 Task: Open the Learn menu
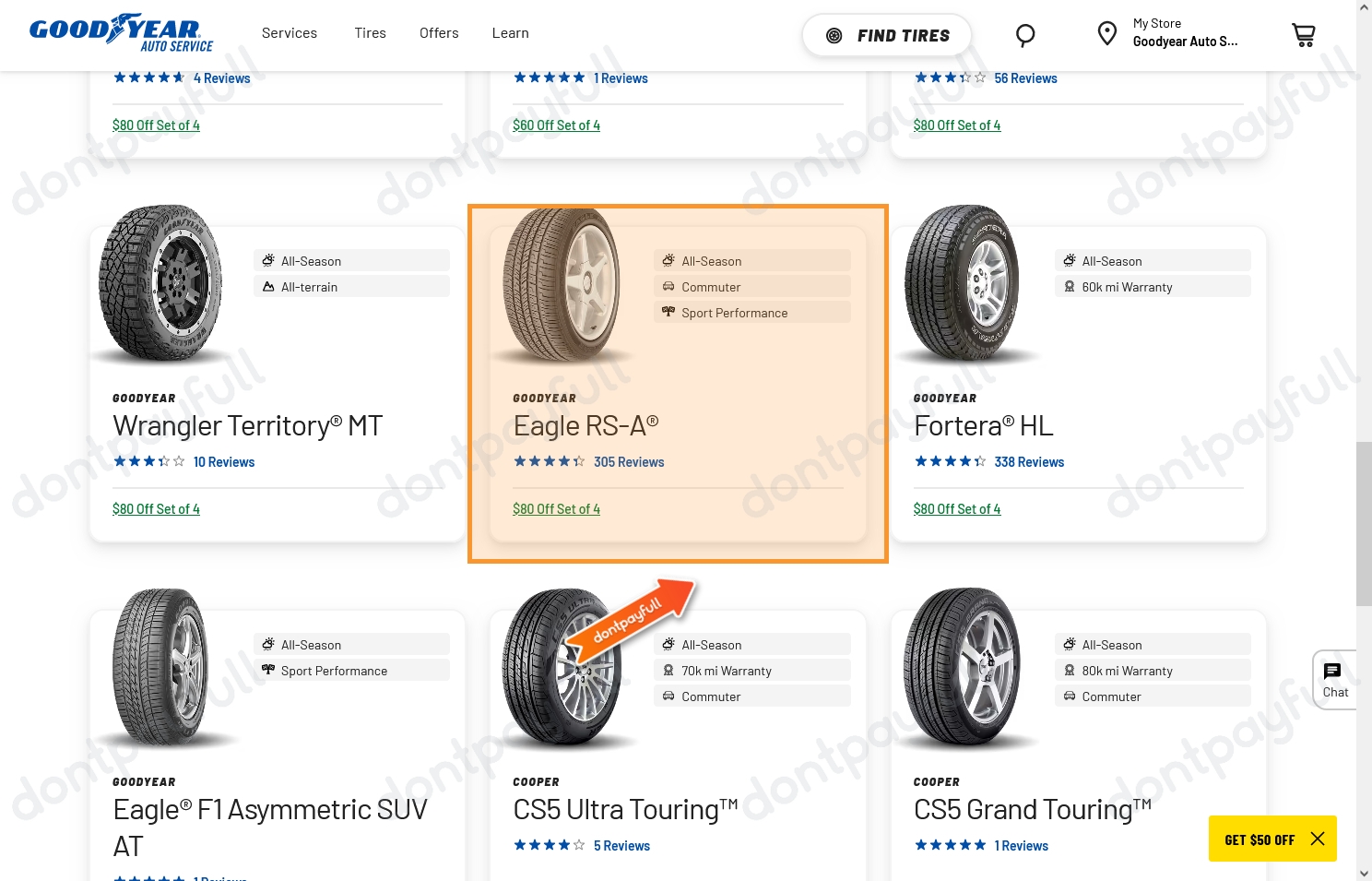(510, 33)
